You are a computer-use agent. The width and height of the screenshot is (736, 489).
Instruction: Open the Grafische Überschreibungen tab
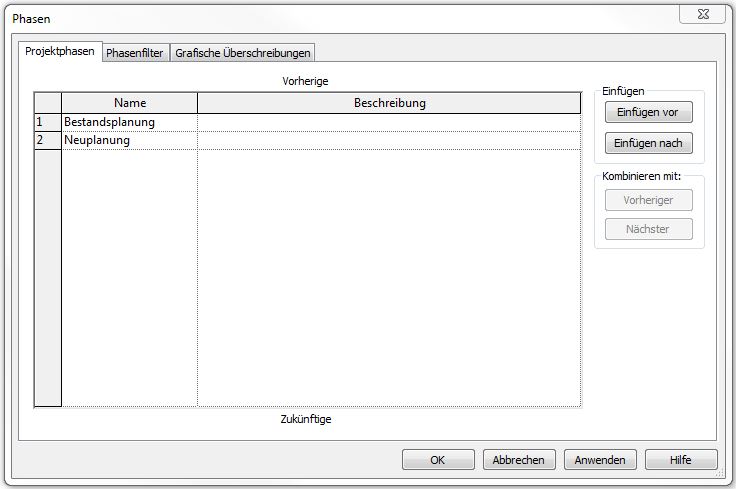click(243, 53)
